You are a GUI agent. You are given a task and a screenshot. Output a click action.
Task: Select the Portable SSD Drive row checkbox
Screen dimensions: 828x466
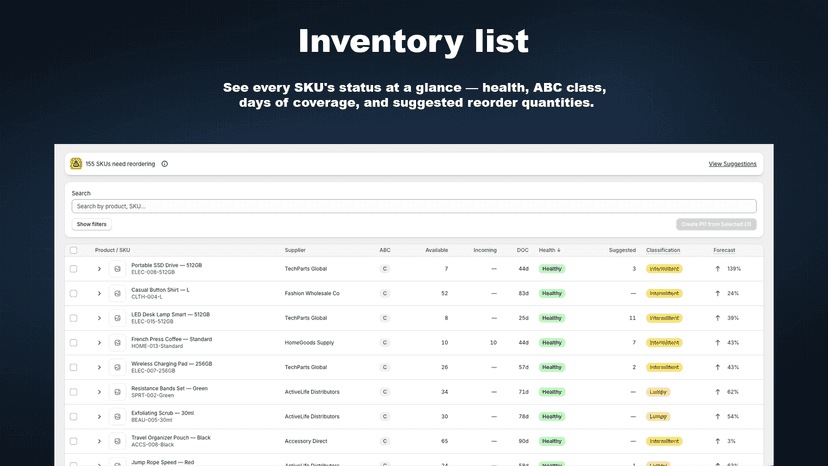[x=73, y=269]
